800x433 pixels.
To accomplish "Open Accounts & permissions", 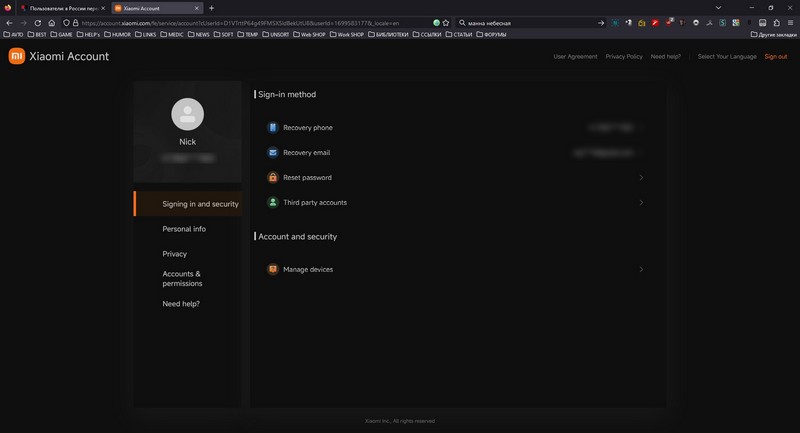I will (182, 278).
